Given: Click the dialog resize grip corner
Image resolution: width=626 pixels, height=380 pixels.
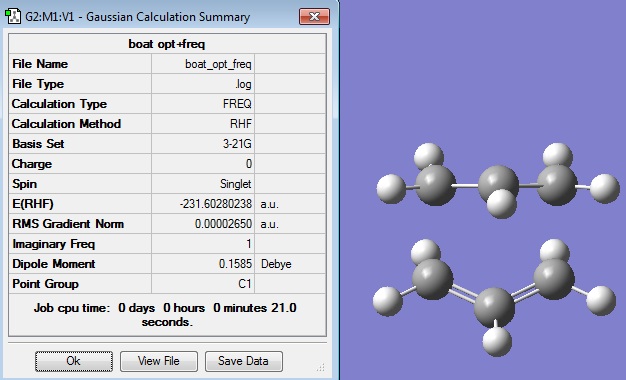Looking at the screenshot, I should tap(321, 367).
